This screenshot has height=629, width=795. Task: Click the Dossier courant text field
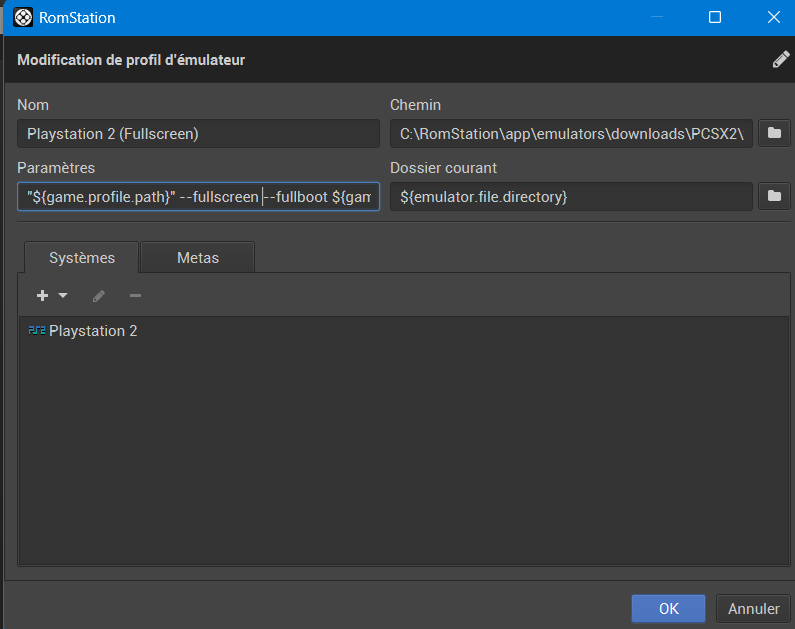(x=570, y=197)
